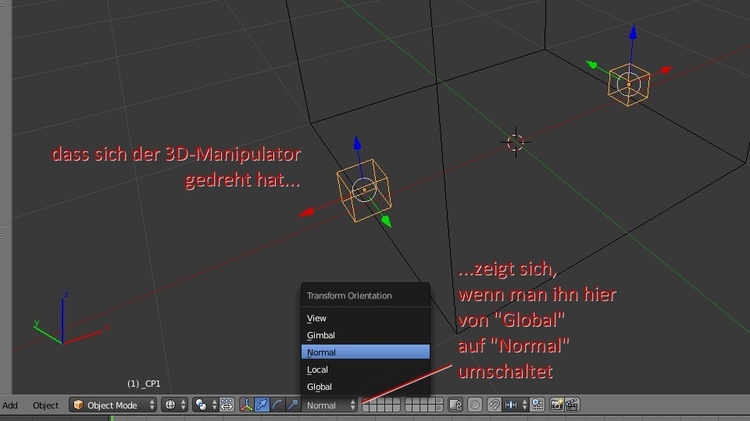Open the Add menu
The height and width of the screenshot is (421, 750).
click(x=10, y=405)
